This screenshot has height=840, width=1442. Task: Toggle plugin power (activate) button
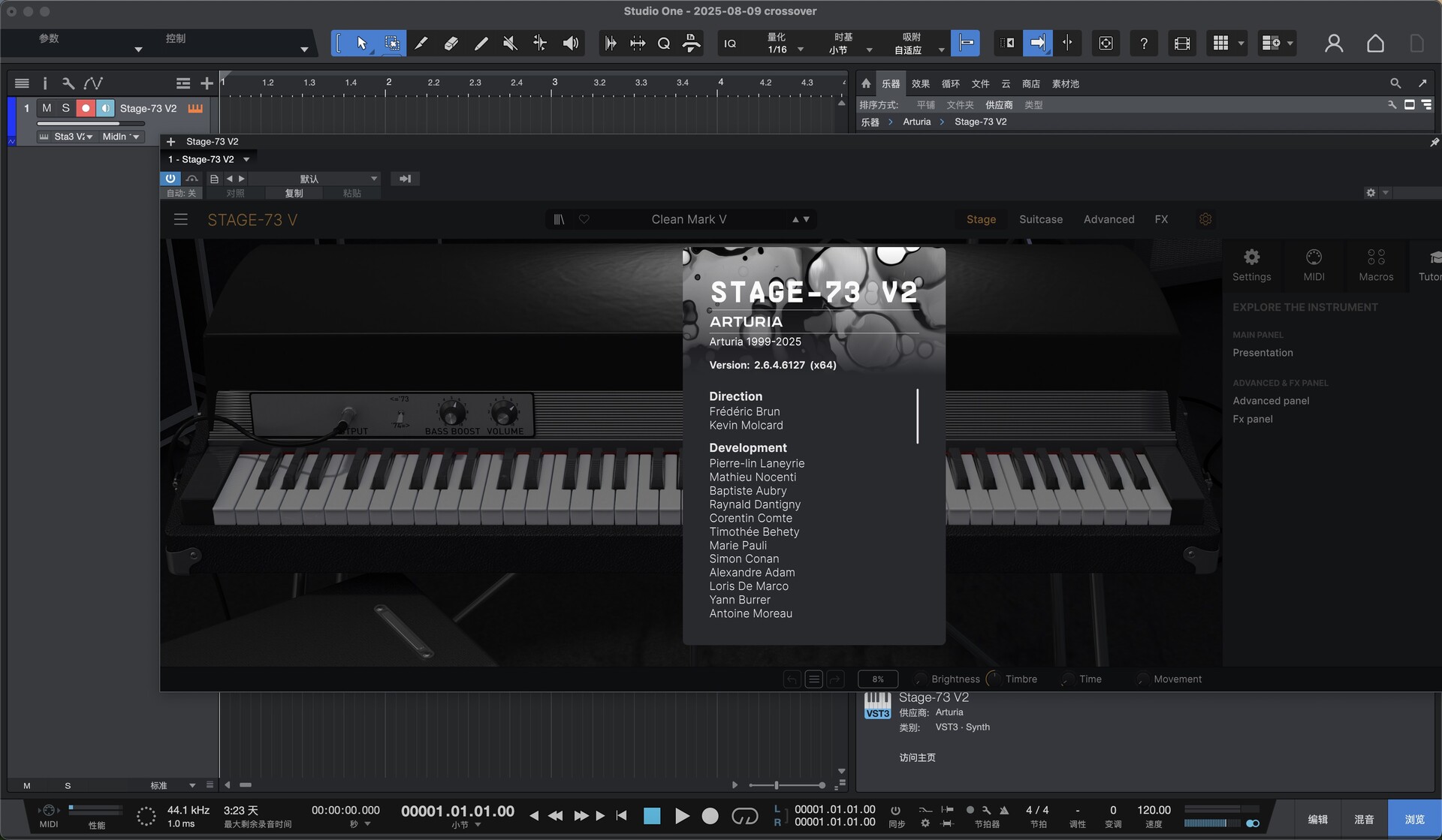pyautogui.click(x=170, y=179)
